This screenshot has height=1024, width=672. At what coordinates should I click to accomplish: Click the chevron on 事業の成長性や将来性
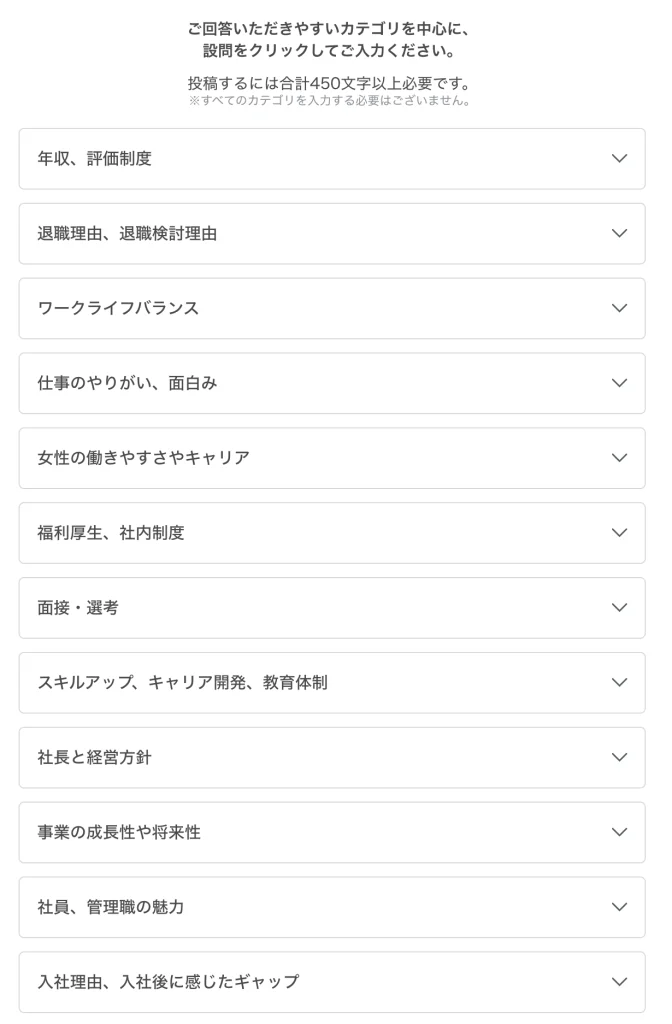618,832
